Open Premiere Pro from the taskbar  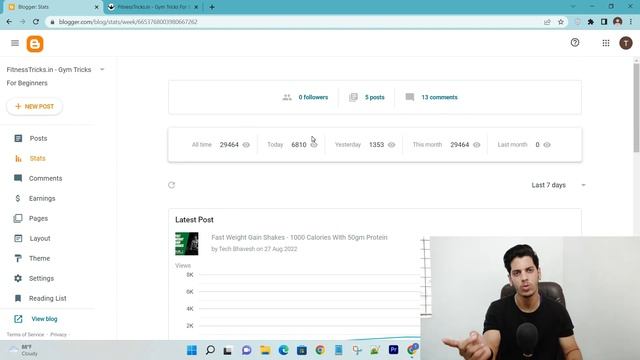pyautogui.click(x=393, y=350)
